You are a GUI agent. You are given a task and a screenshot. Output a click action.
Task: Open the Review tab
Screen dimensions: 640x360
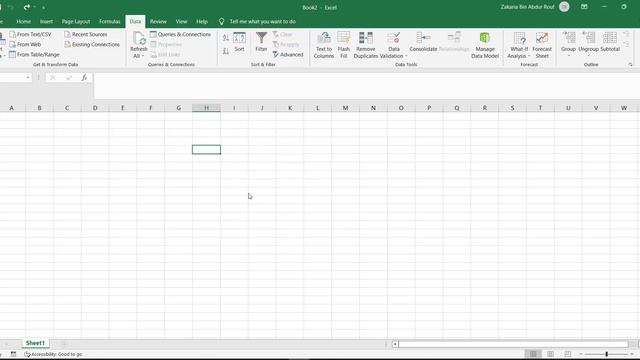(x=158, y=21)
